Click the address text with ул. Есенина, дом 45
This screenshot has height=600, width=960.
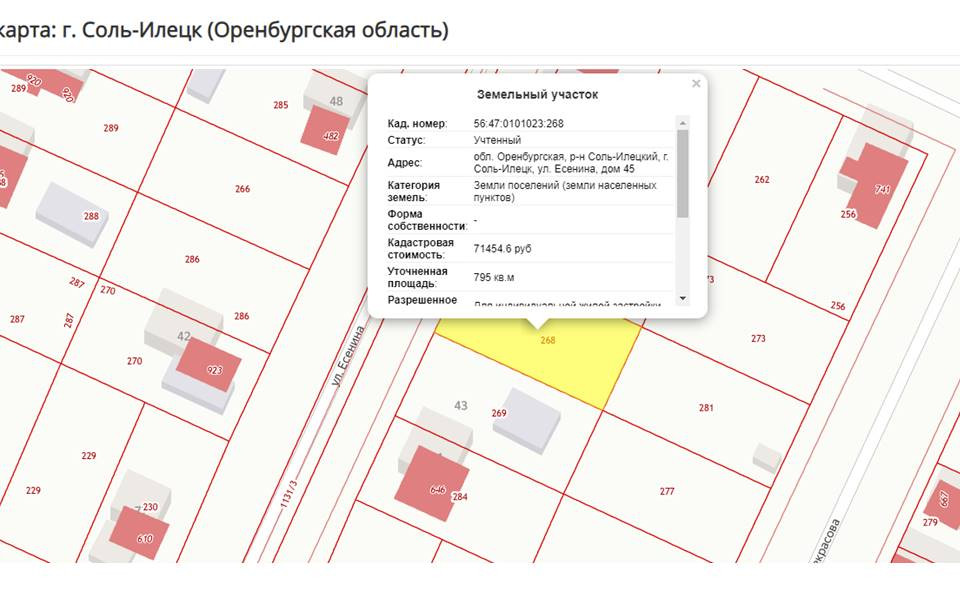pos(571,162)
